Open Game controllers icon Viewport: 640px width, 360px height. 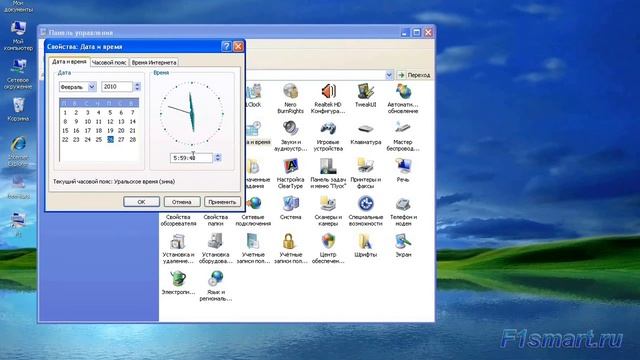click(x=328, y=136)
